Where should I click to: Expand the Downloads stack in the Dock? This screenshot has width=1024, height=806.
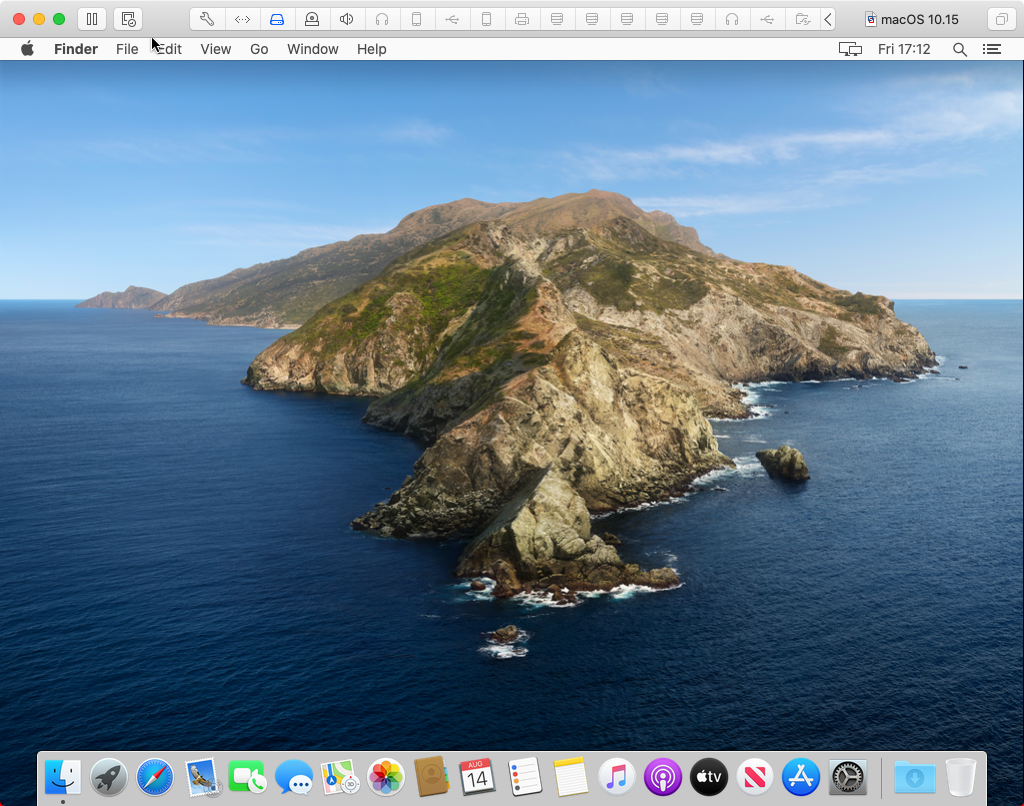(x=916, y=777)
